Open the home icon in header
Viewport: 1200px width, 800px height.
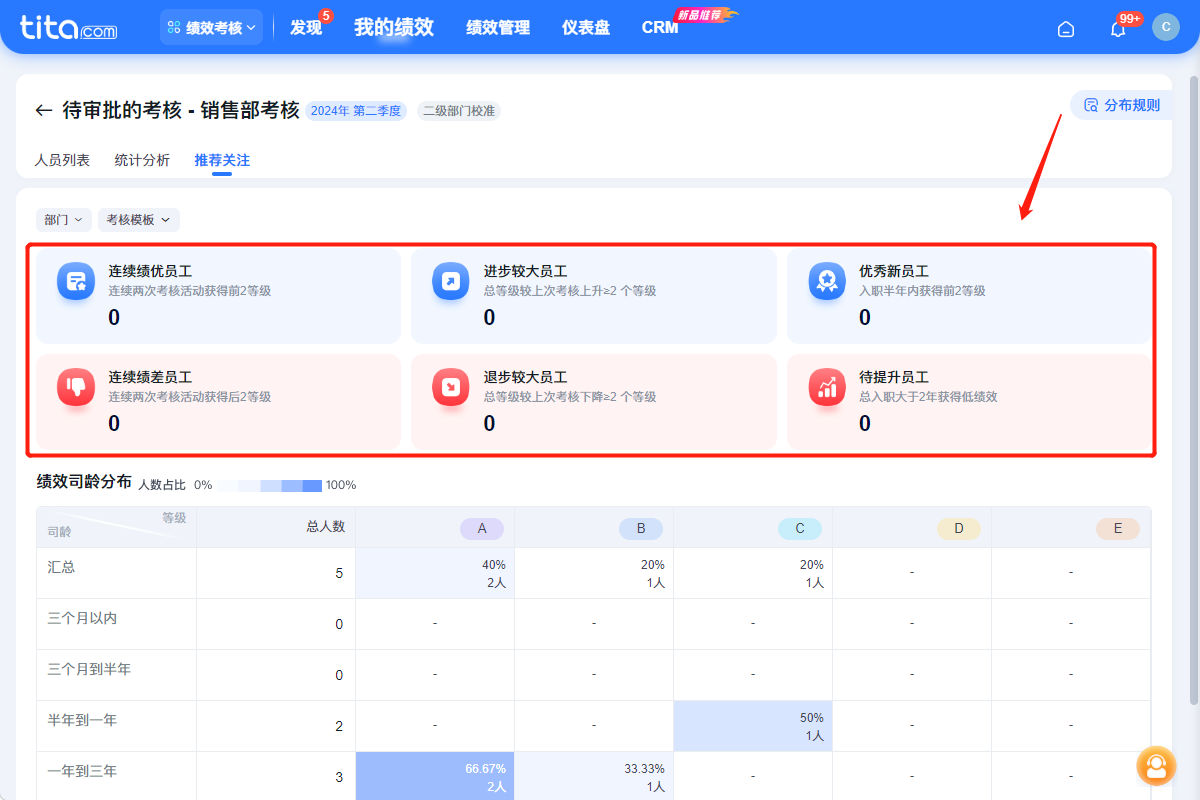[x=1066, y=29]
